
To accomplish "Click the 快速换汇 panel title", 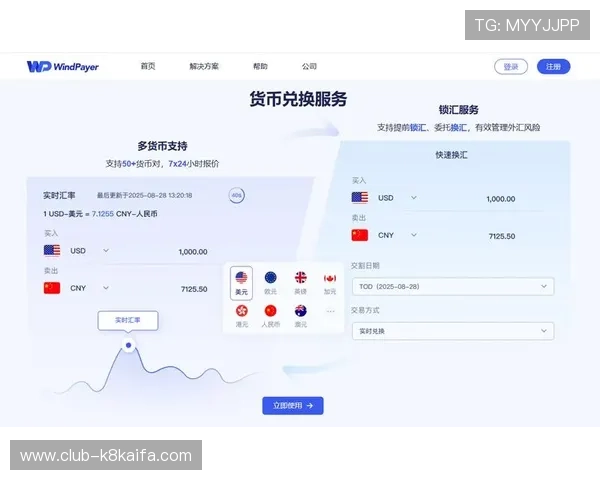I will pyautogui.click(x=452, y=155).
